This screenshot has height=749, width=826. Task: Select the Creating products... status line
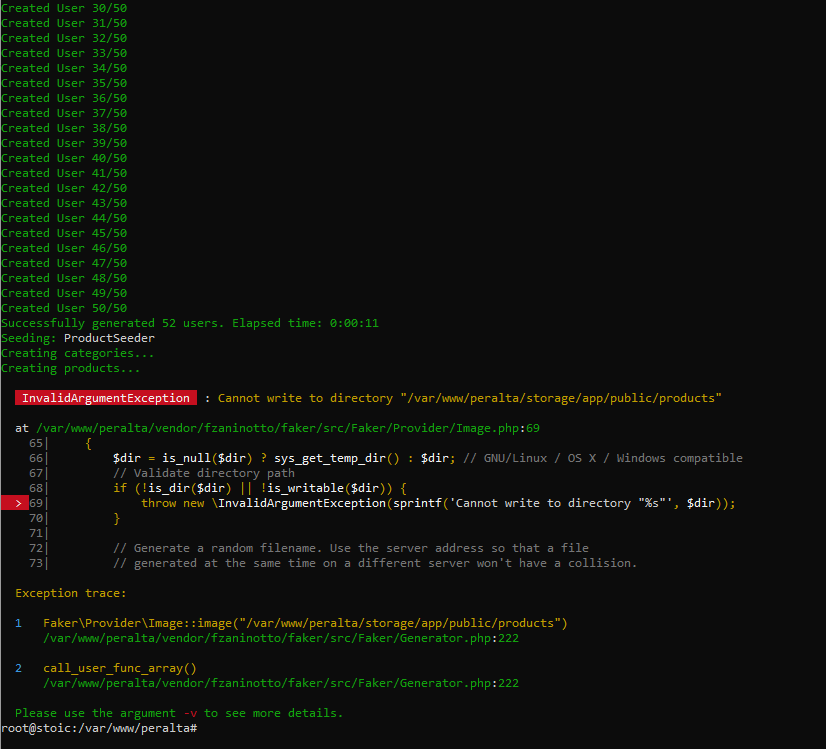(x=70, y=367)
